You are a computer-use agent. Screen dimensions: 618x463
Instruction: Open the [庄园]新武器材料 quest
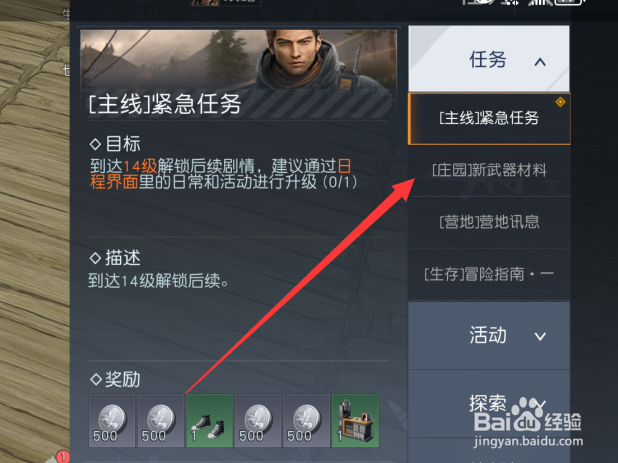(489, 171)
